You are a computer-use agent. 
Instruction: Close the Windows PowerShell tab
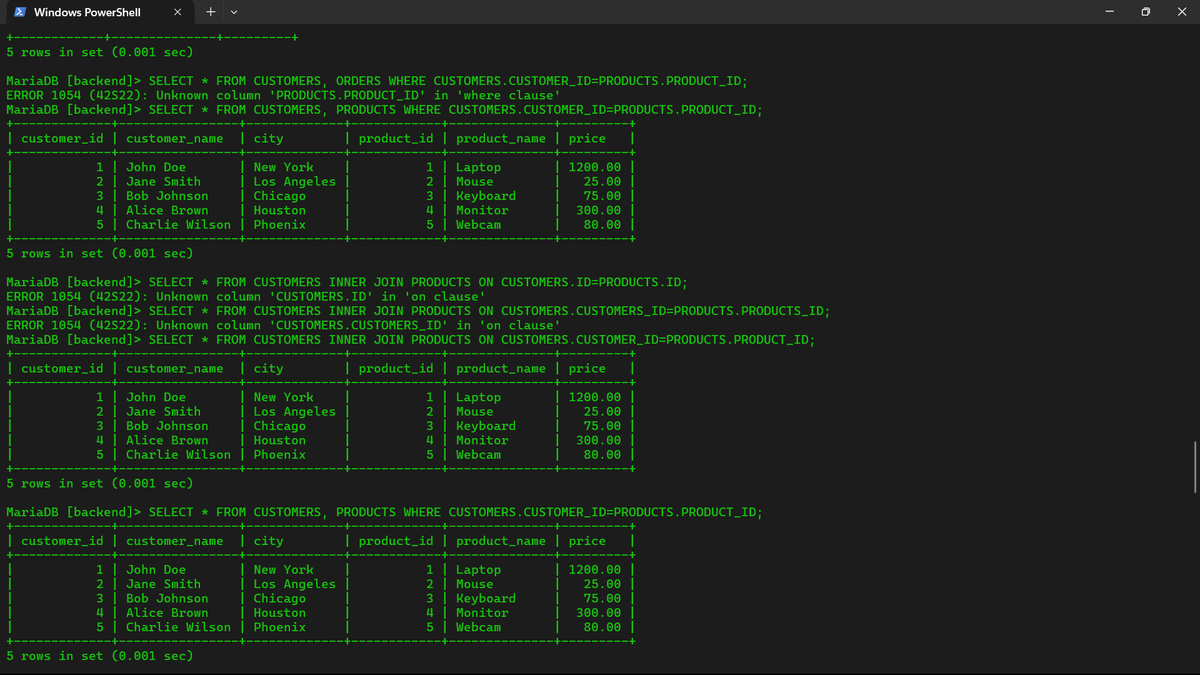tap(178, 12)
